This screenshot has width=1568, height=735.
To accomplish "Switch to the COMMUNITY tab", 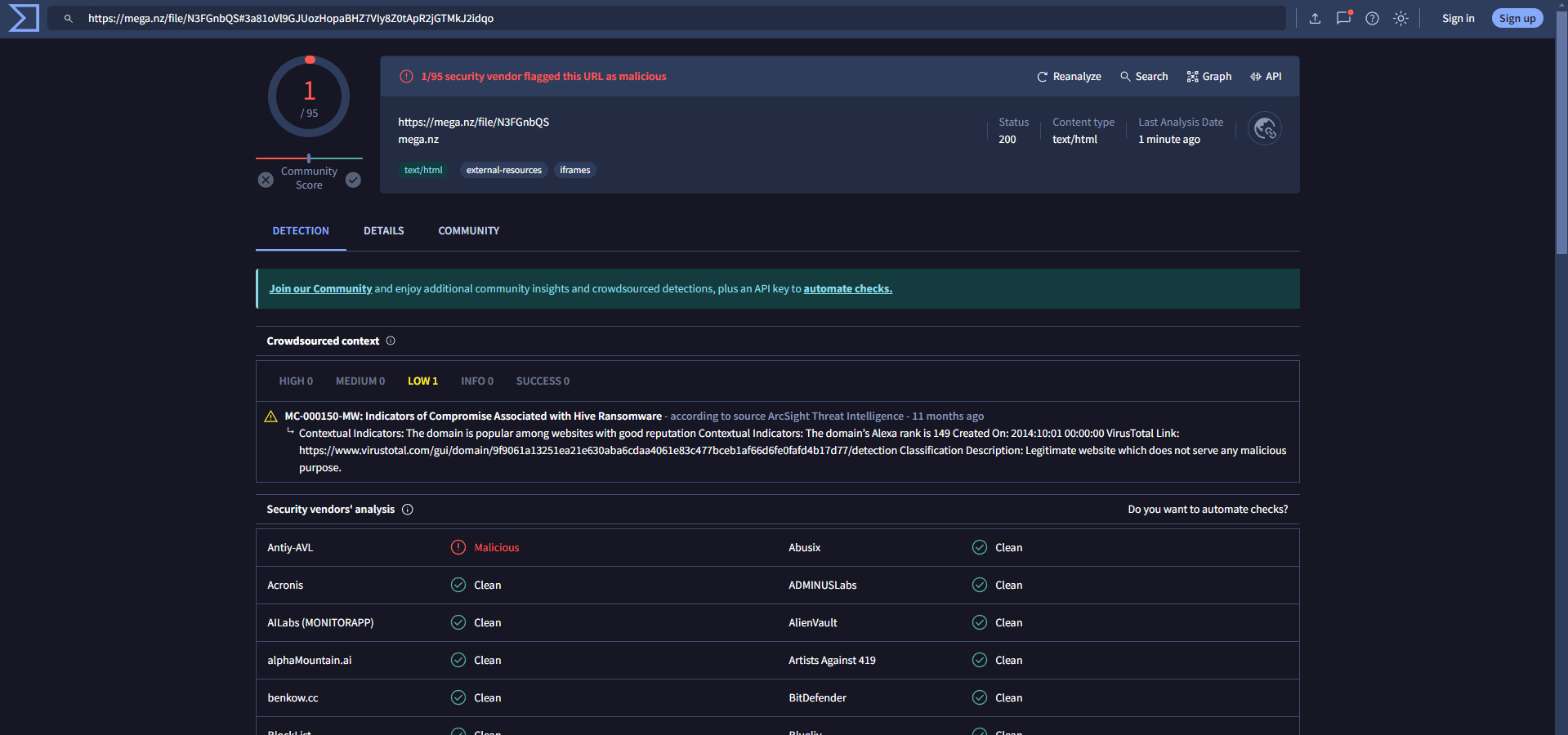I will [468, 231].
